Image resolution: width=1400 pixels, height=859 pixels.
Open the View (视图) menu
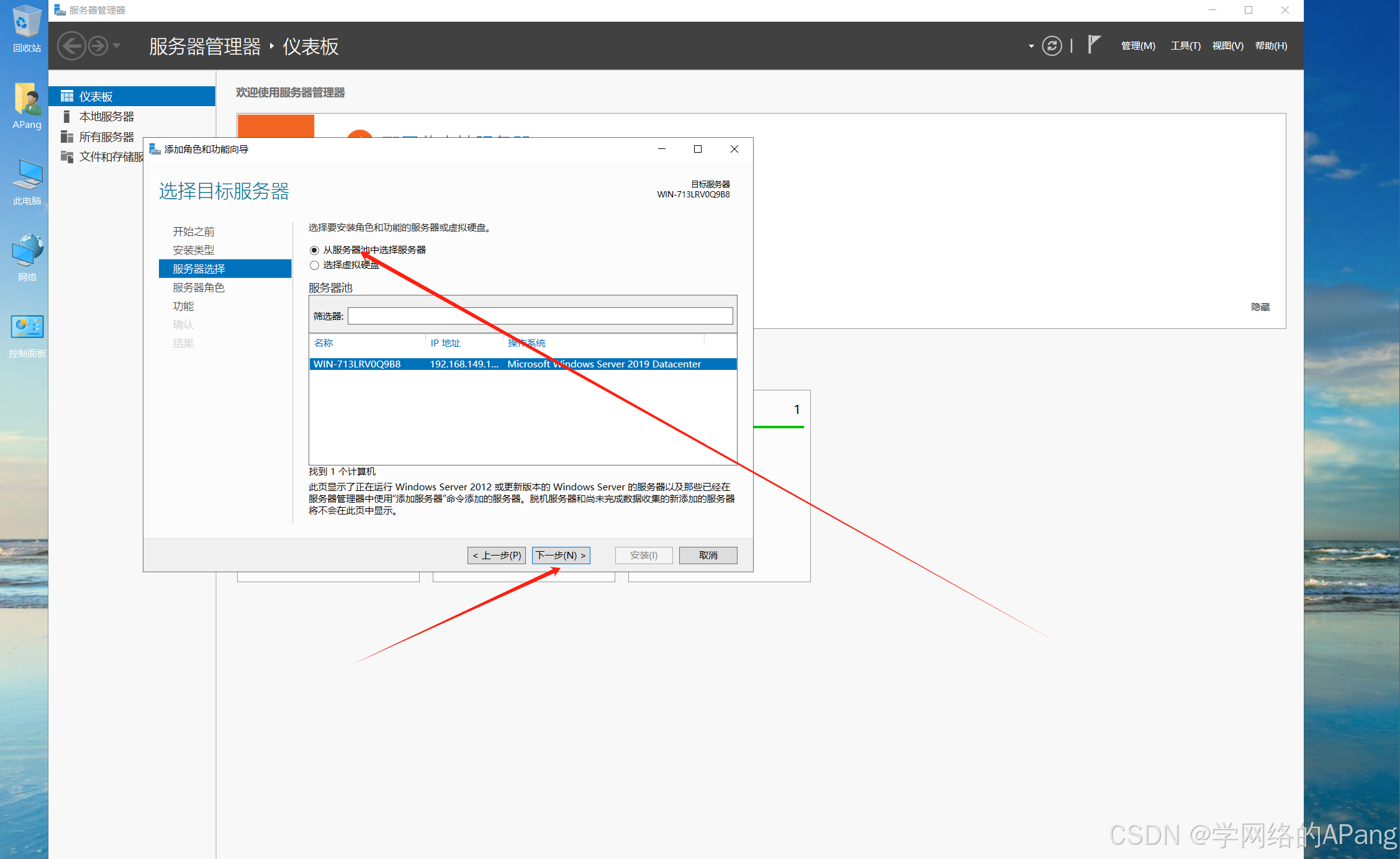pyautogui.click(x=1227, y=46)
